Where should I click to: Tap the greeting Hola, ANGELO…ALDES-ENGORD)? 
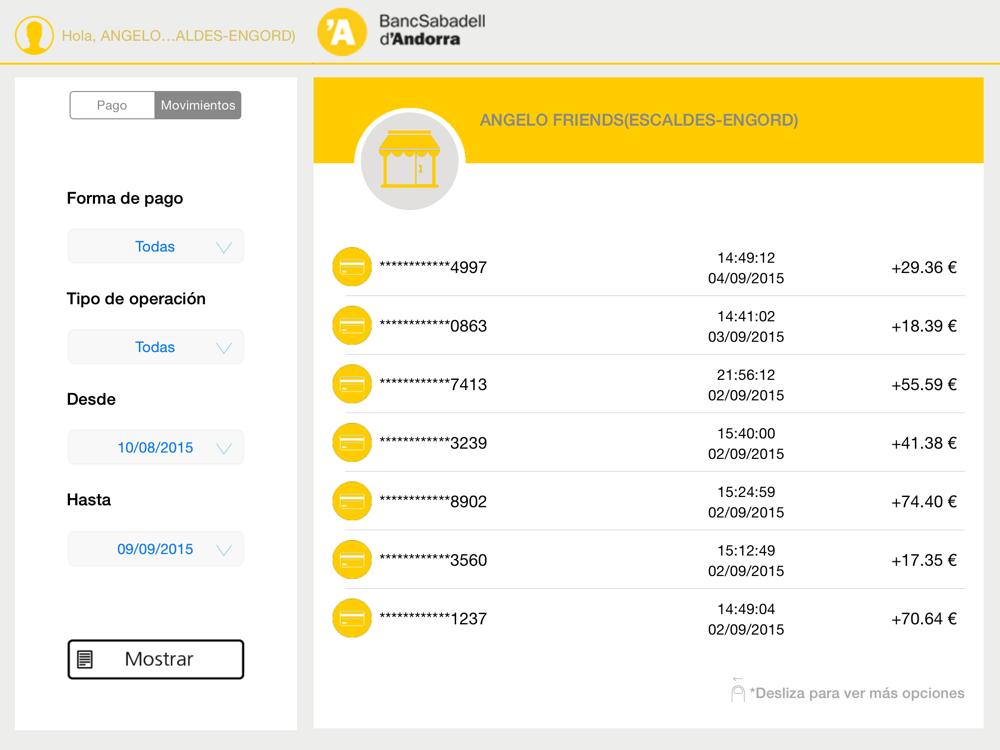point(179,36)
